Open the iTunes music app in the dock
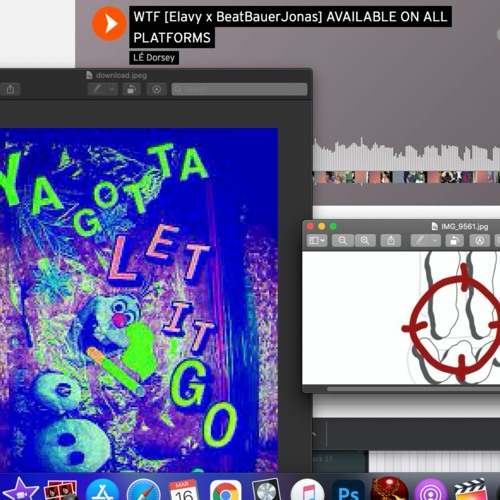The height and width of the screenshot is (500, 500). pos(307,490)
